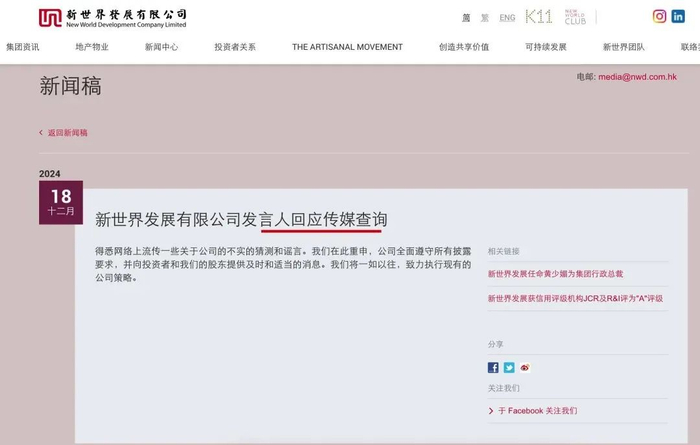Open the New World Club logo
Viewport: 700px width, 445px height.
click(575, 17)
